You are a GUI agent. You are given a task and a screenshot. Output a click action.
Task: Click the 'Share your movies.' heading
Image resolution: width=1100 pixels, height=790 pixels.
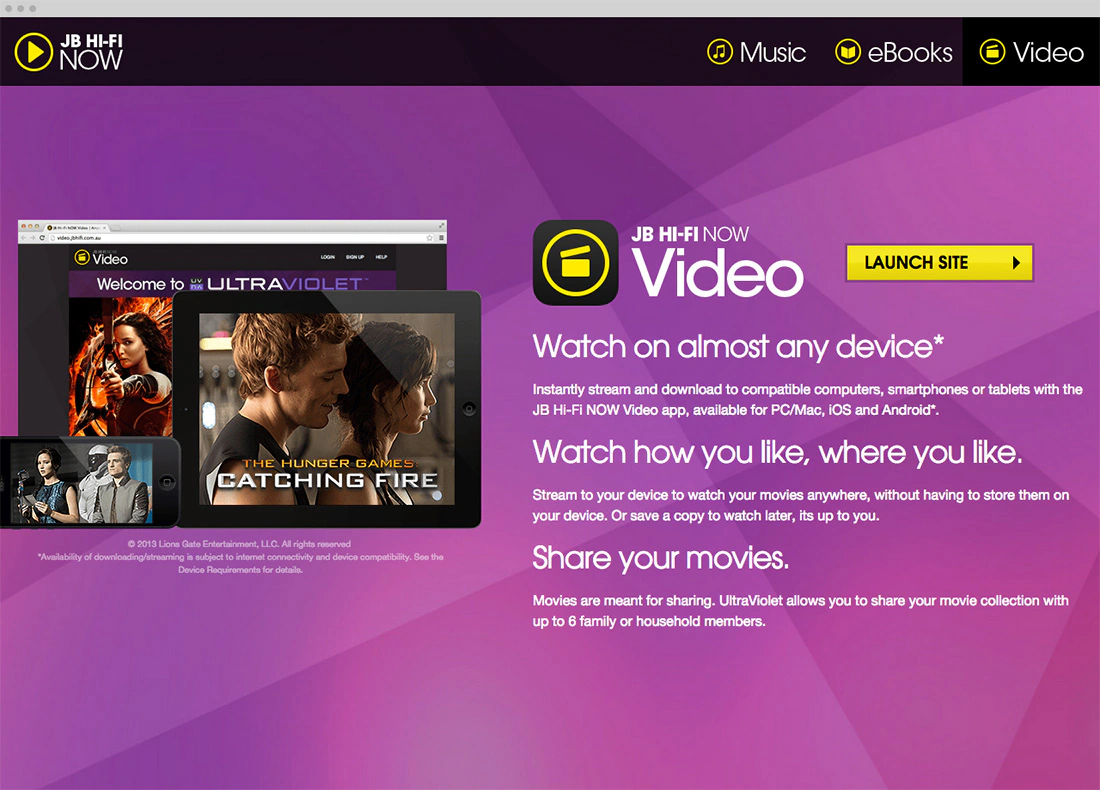tap(661, 558)
